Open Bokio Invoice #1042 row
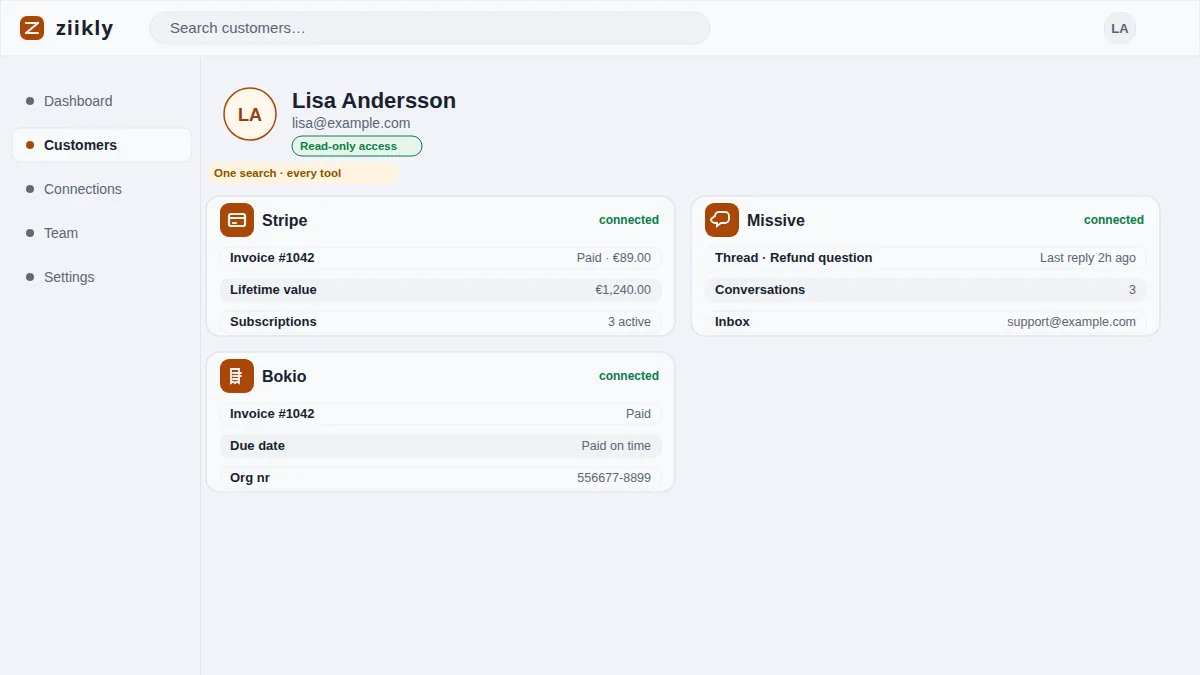The width and height of the screenshot is (1200, 675). 440,414
